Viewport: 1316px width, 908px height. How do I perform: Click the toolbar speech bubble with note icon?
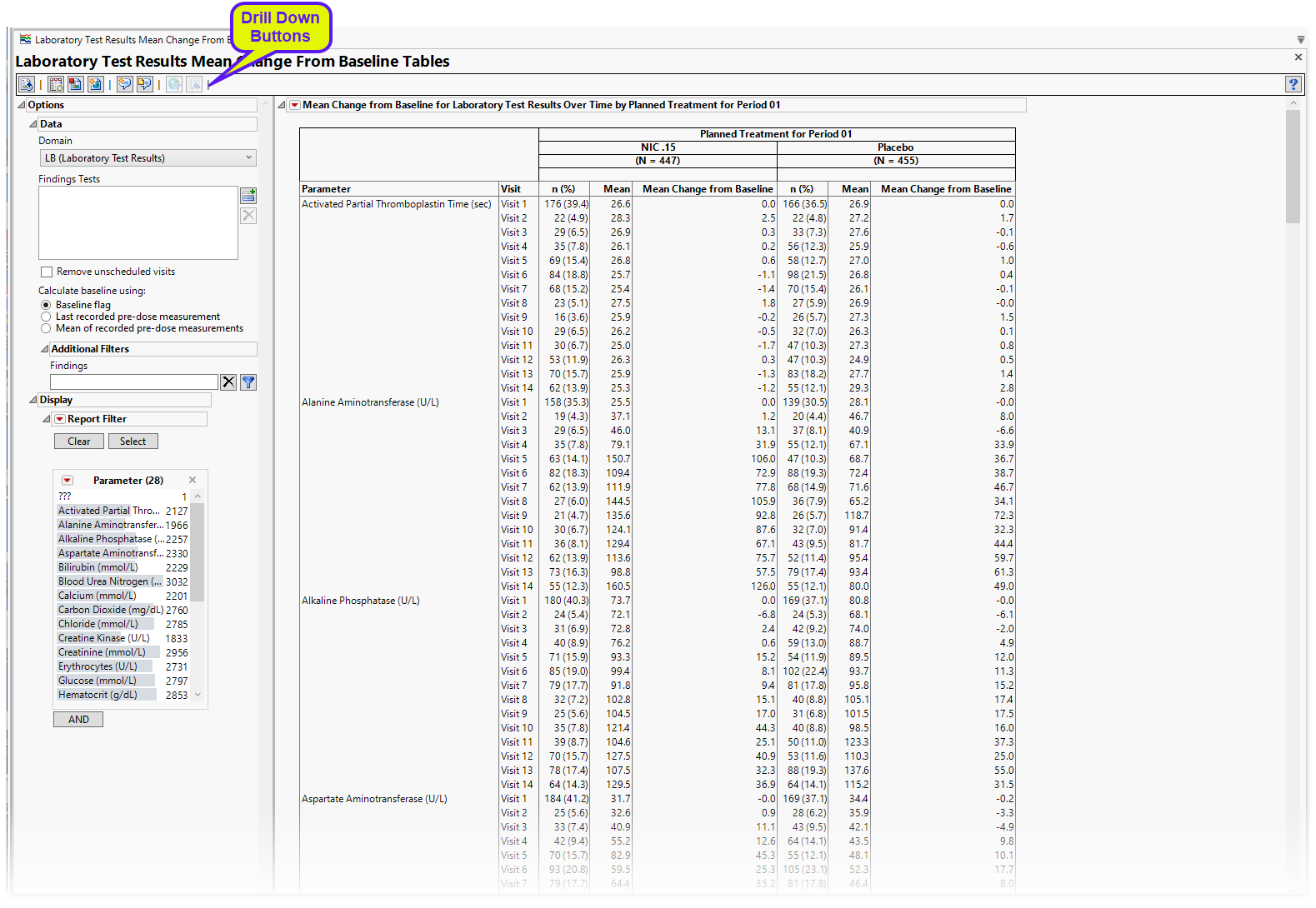[145, 84]
